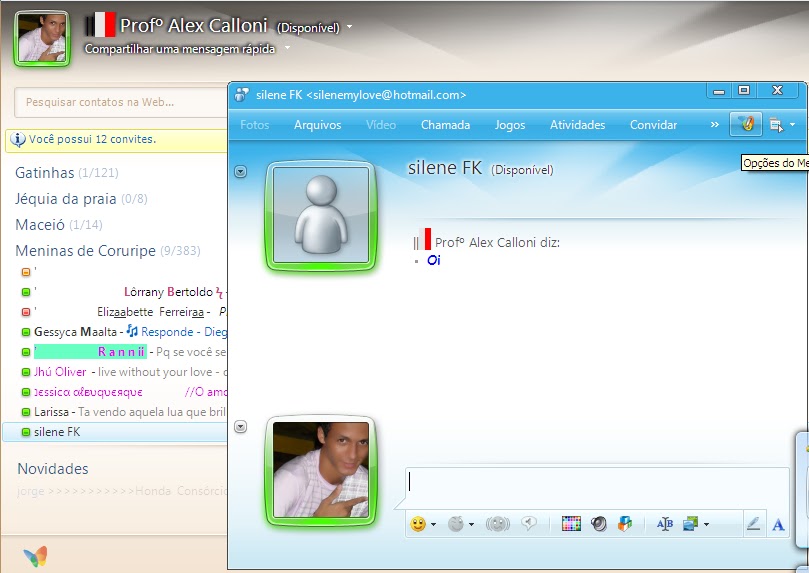This screenshot has width=809, height=573.
Task: Collapse your own display picture in chat
Action: (x=240, y=427)
